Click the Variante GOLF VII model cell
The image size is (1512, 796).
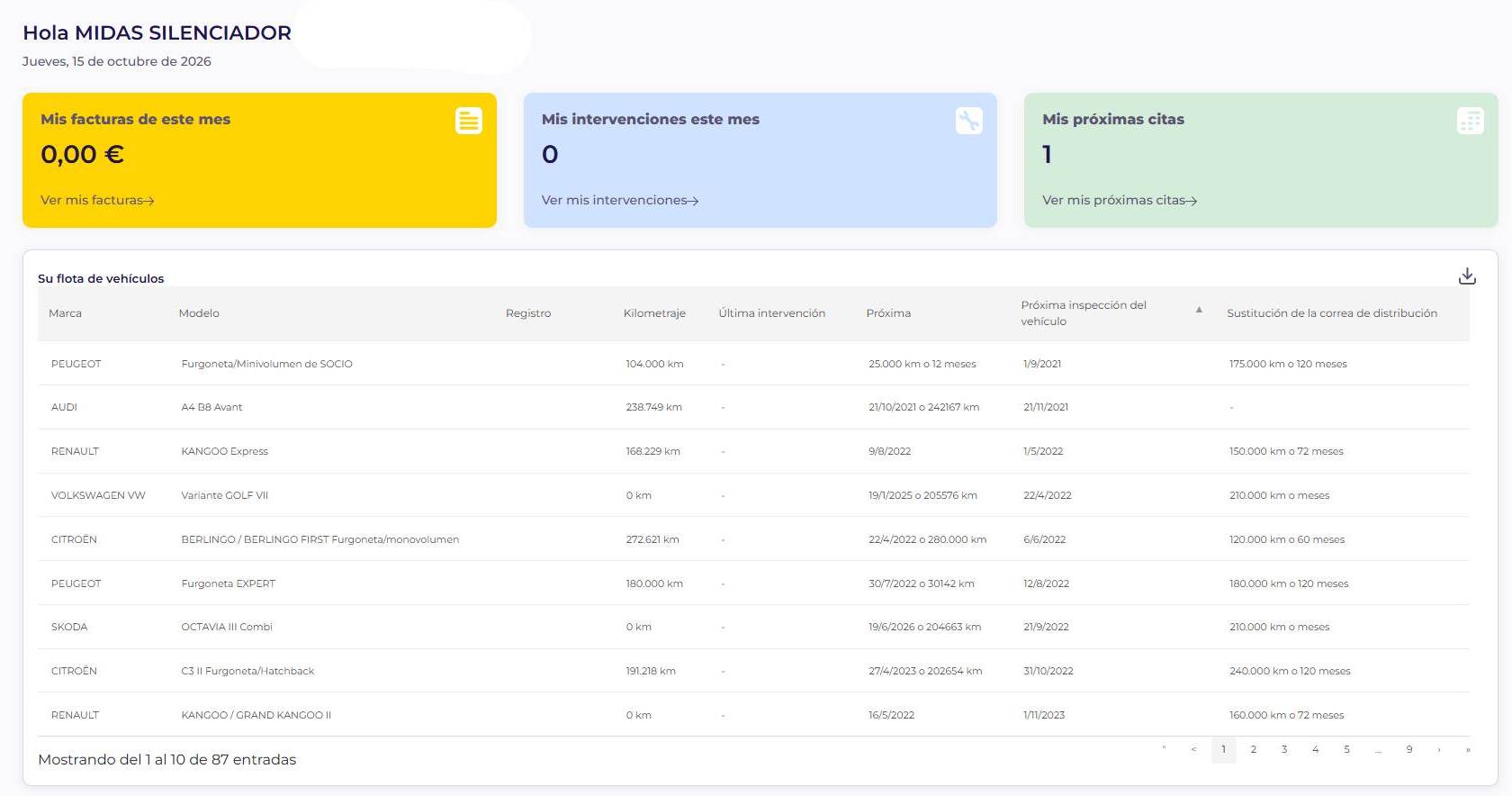click(224, 495)
